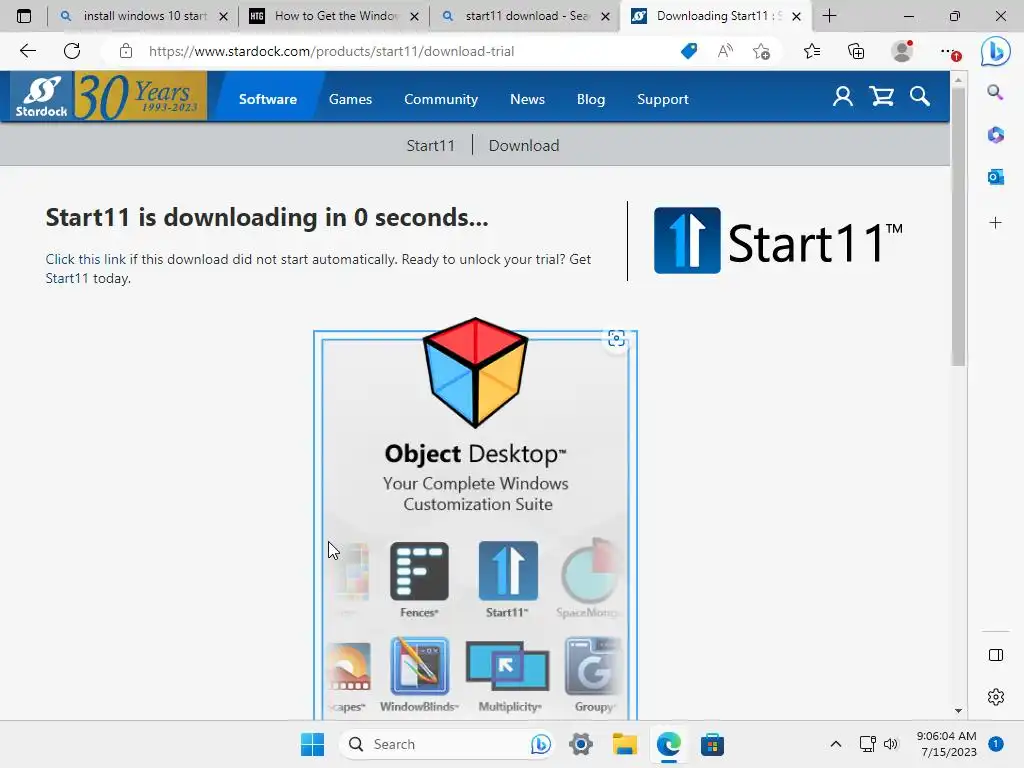
Task: Click the address bar URL
Action: (x=331, y=51)
